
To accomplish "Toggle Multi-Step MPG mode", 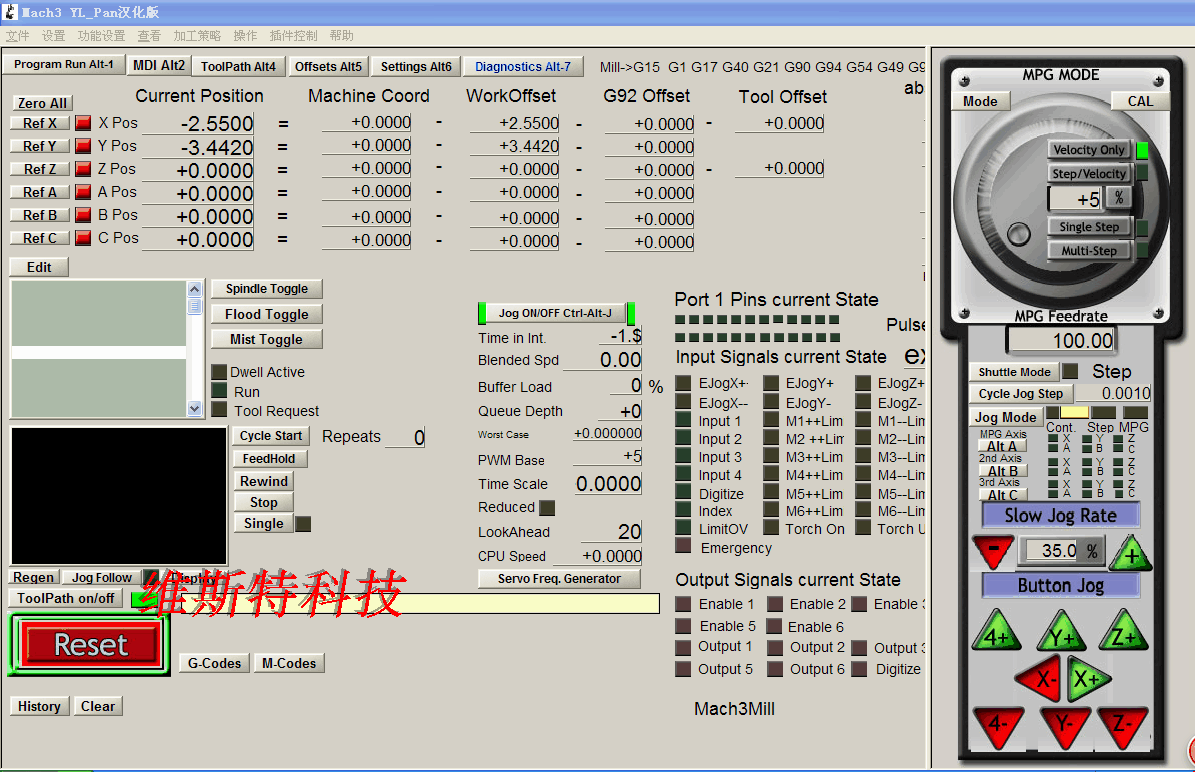I will 1088,250.
